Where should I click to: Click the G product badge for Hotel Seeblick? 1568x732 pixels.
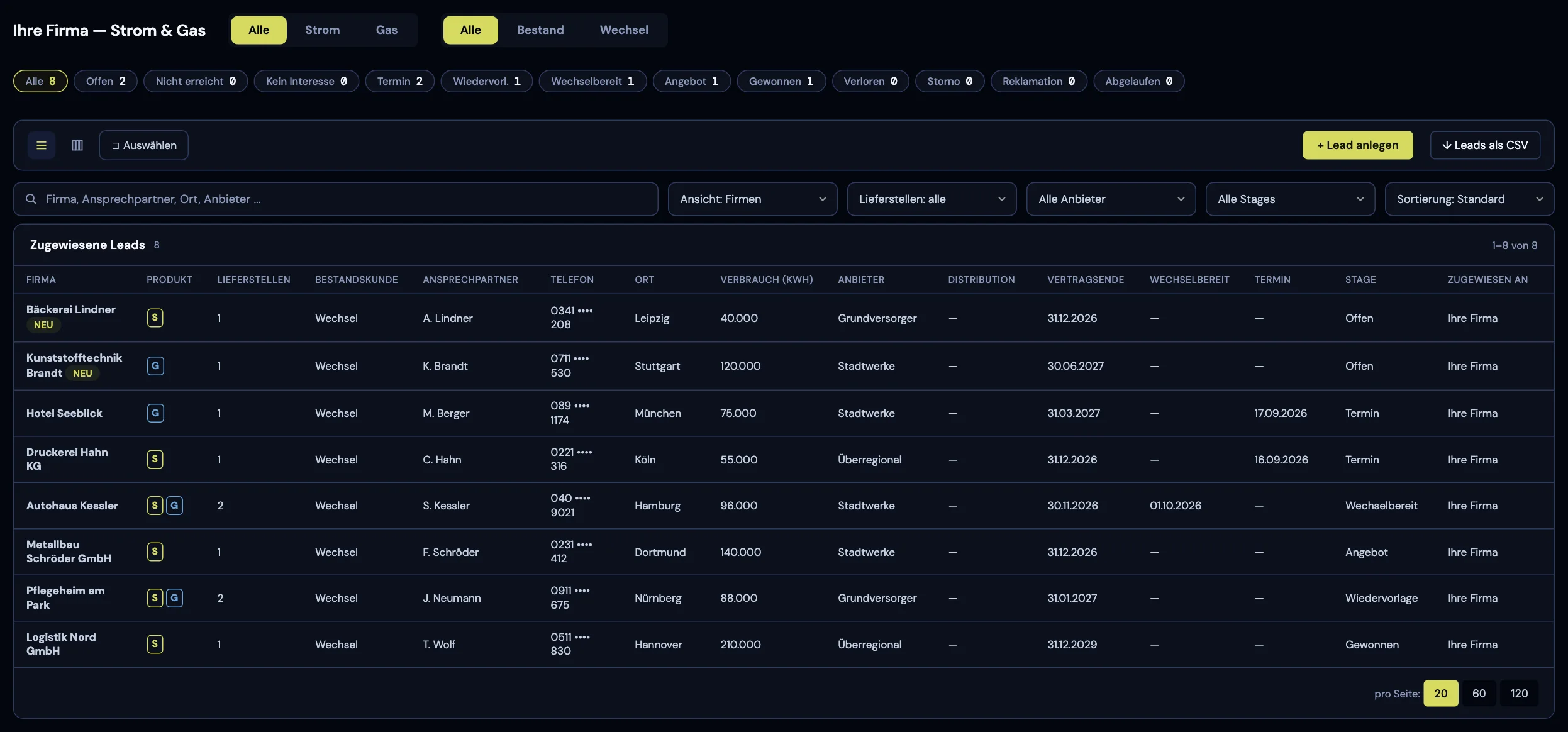point(155,413)
